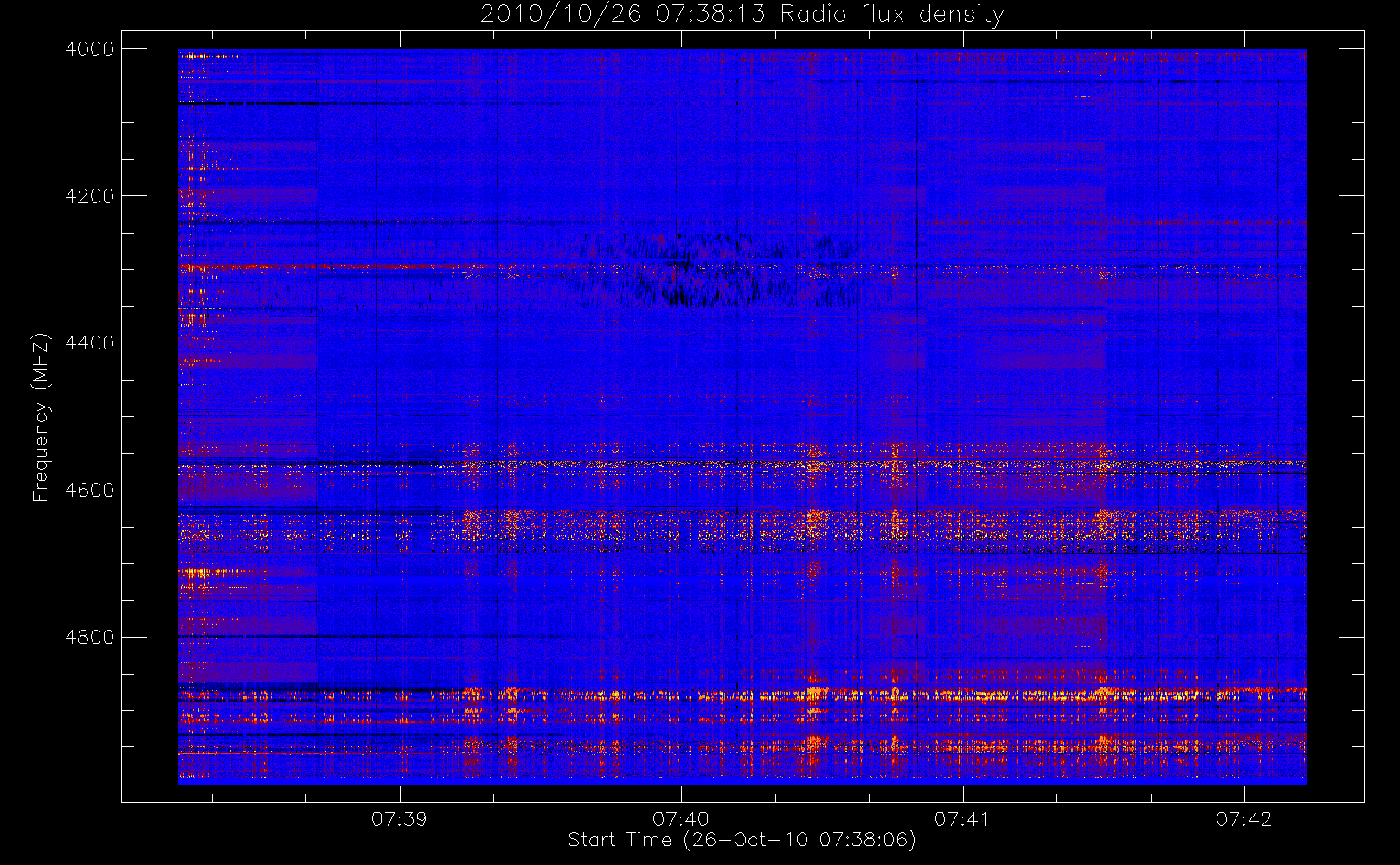Click the 'Start Time (26-Oct-10 07:38:06)' axis label

(x=742, y=840)
